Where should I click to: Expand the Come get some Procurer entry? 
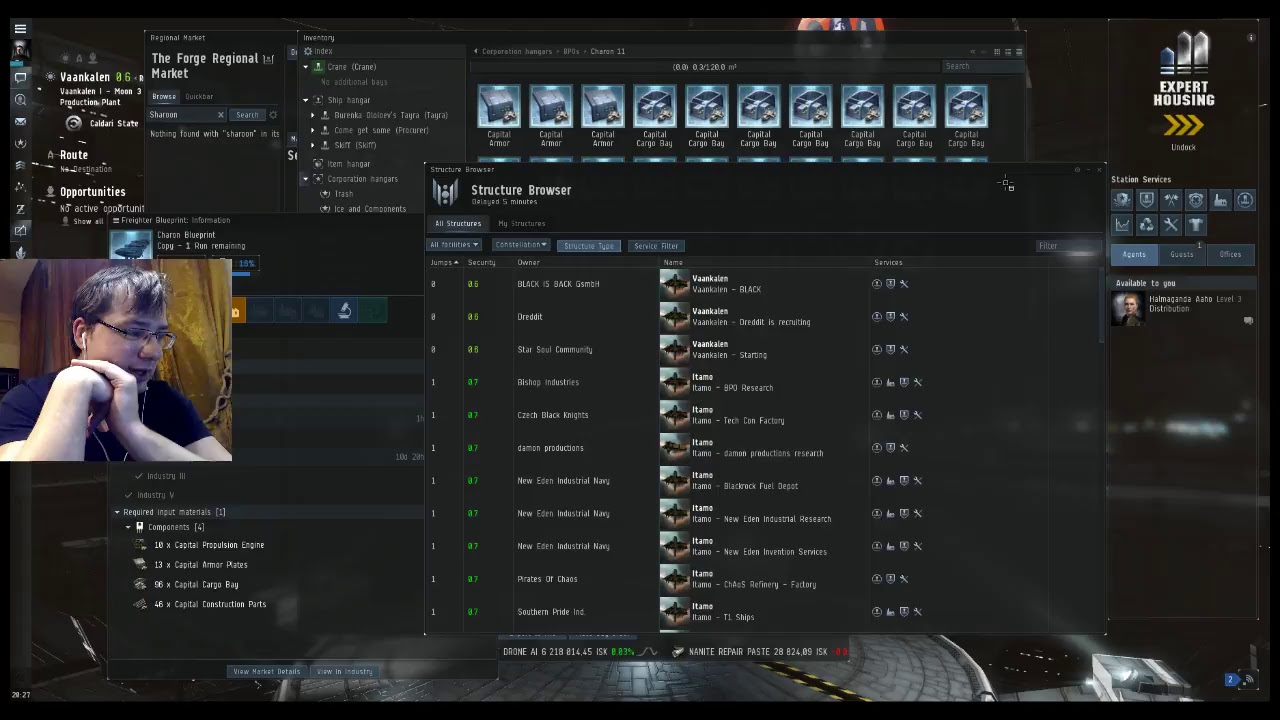(312, 130)
